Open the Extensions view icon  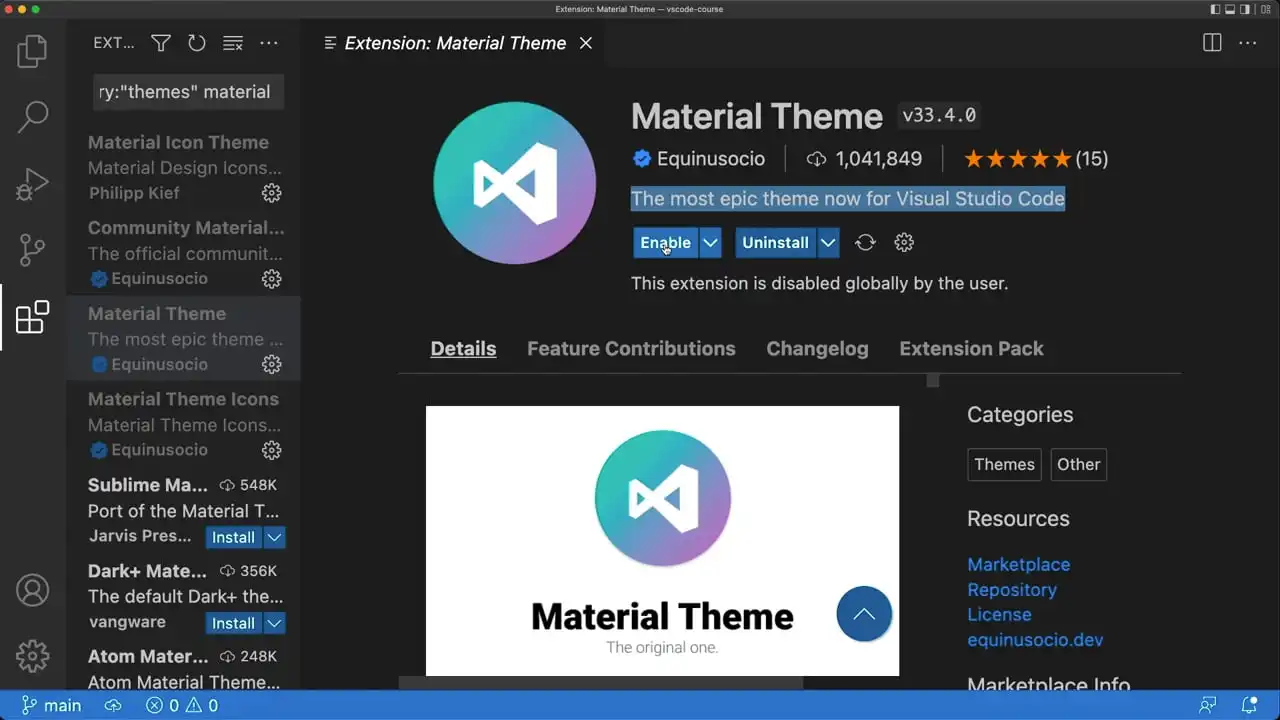click(32, 317)
